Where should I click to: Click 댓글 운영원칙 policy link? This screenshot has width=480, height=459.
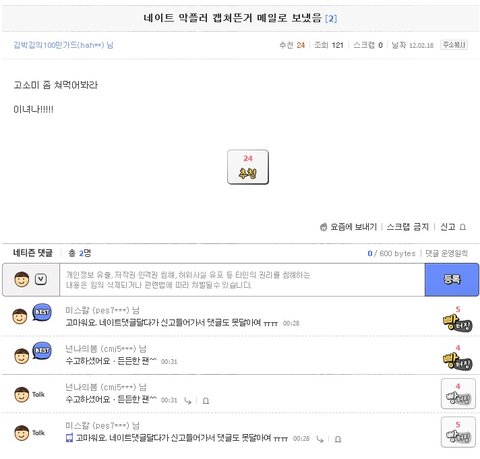click(447, 253)
